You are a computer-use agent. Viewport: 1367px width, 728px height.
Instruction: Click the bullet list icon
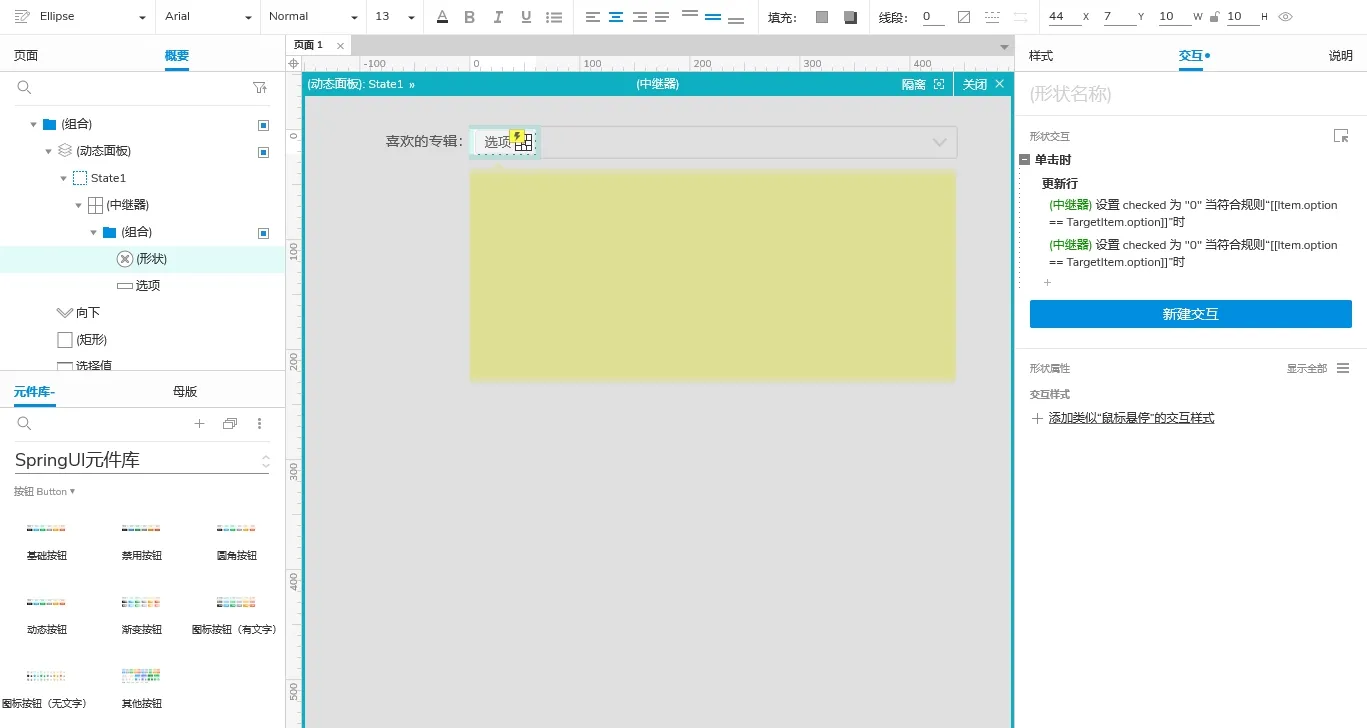(x=554, y=17)
